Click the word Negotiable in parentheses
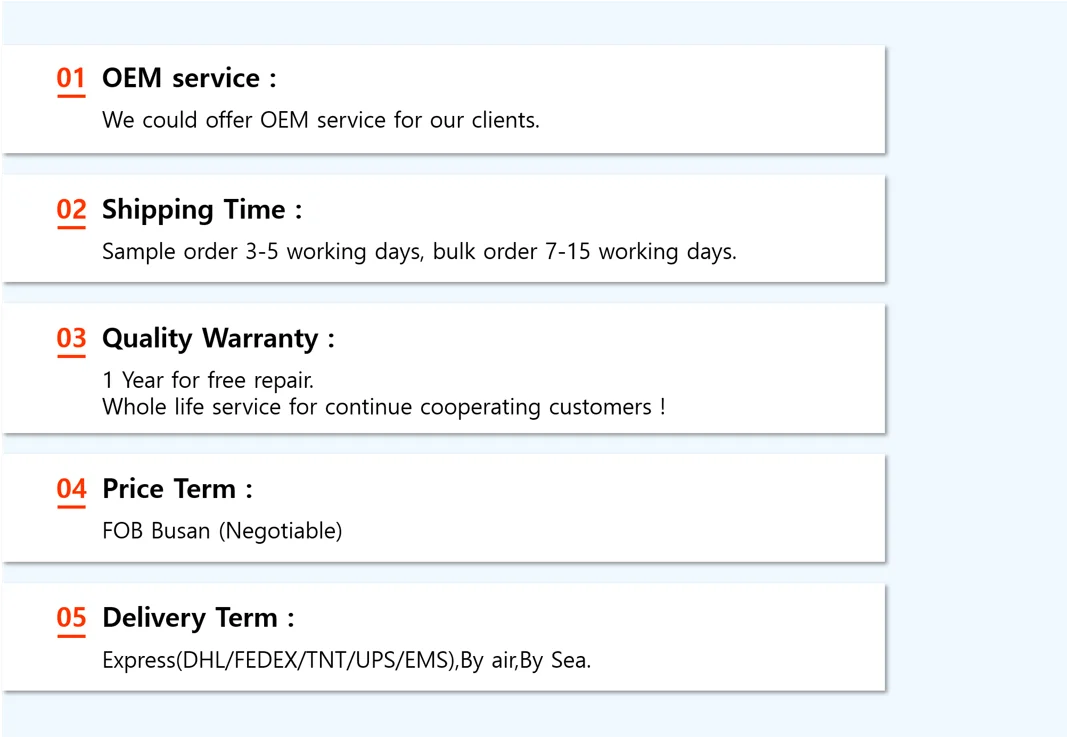The height and width of the screenshot is (737, 1067). 281,531
